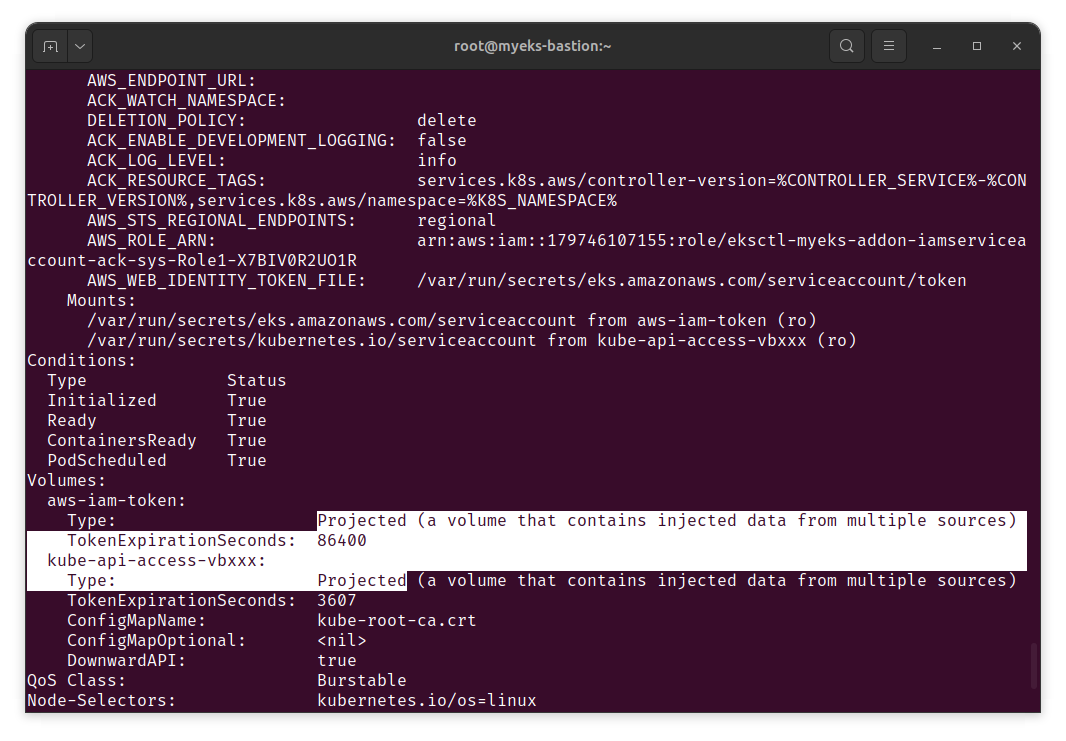Click the Volumes: heading
This screenshot has height=741, width=1066.
click(67, 481)
